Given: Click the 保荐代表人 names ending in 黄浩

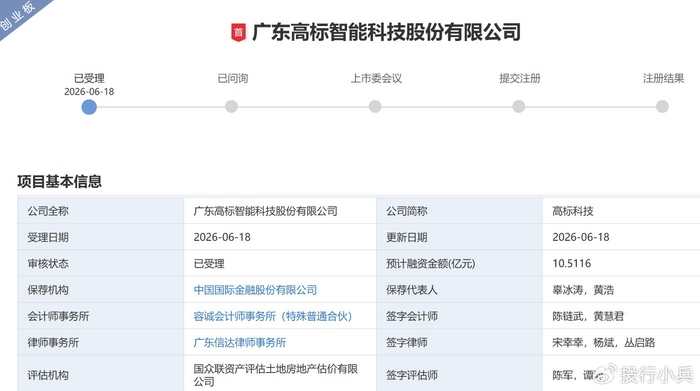Looking at the screenshot, I should [x=583, y=290].
